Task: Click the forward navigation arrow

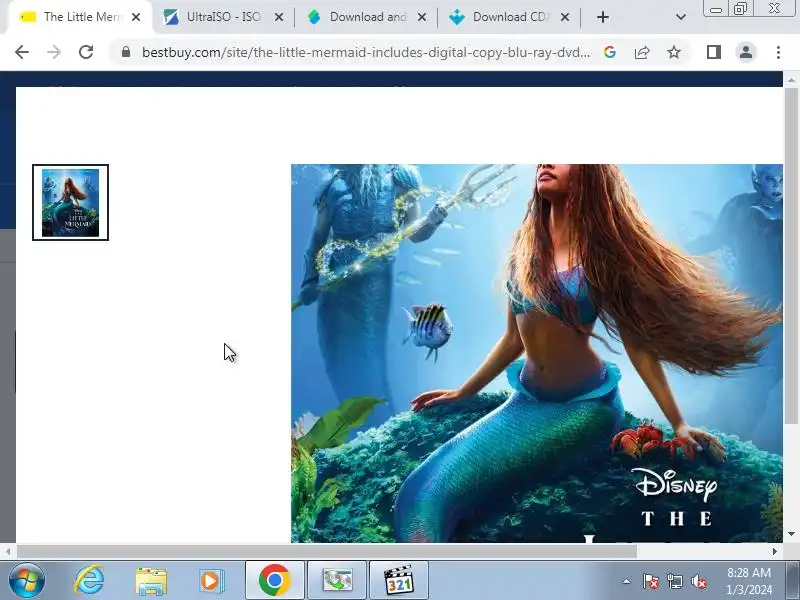Action: coord(54,52)
